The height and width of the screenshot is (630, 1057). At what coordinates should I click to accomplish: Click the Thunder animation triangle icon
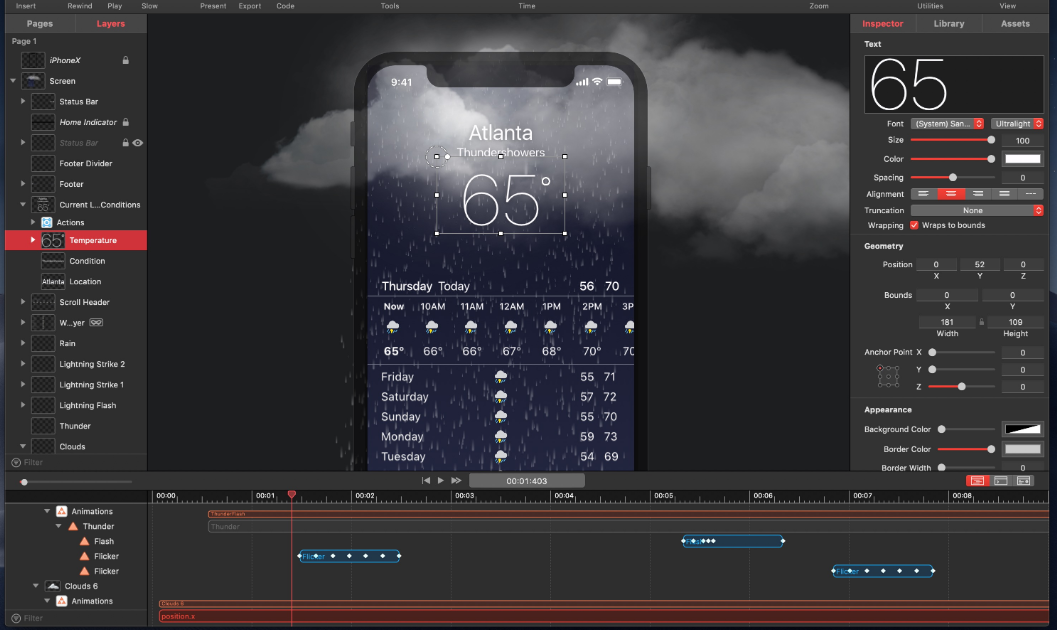pos(73,526)
